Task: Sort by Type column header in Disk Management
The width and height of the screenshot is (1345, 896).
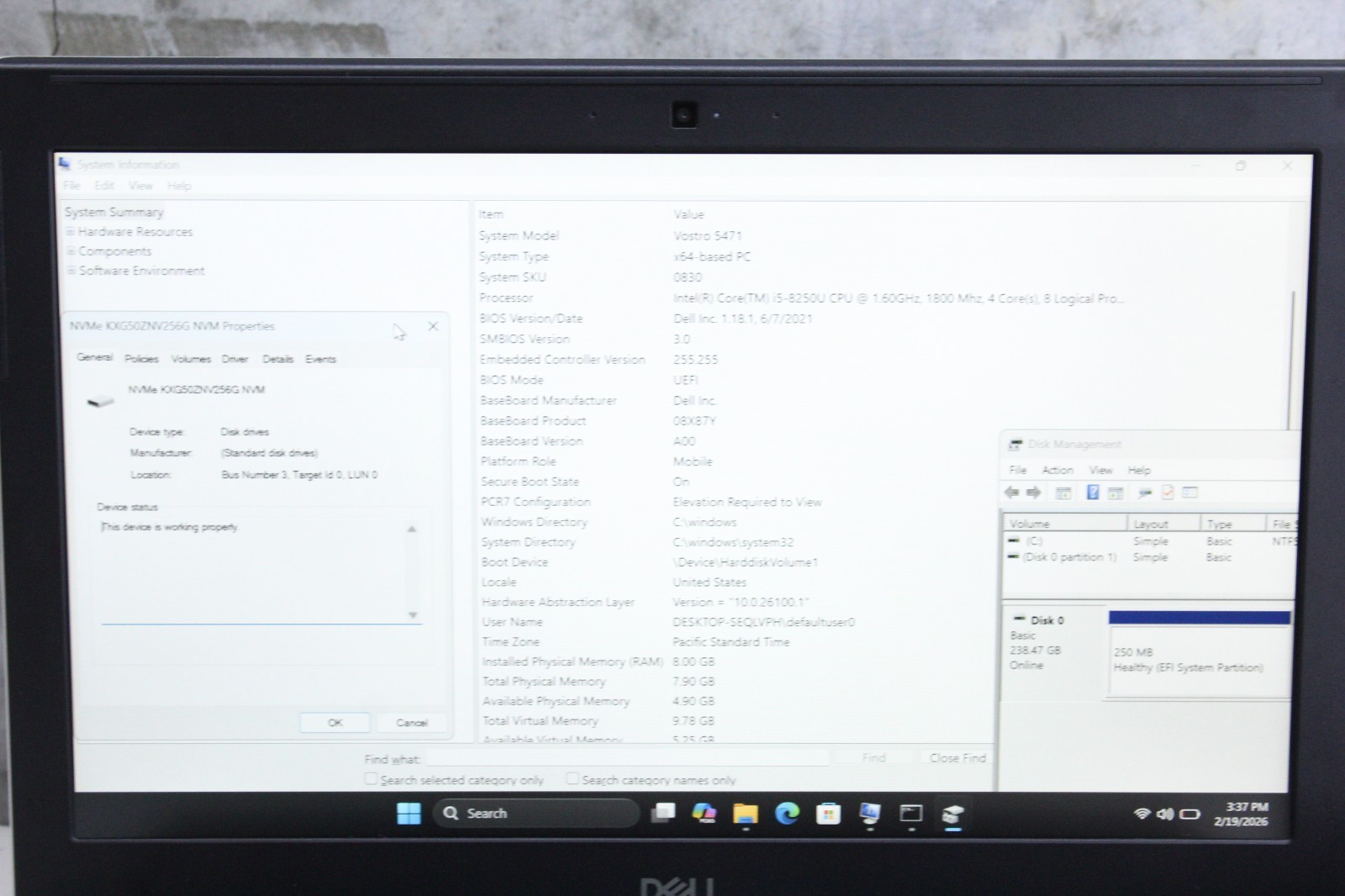Action: coord(1232,524)
